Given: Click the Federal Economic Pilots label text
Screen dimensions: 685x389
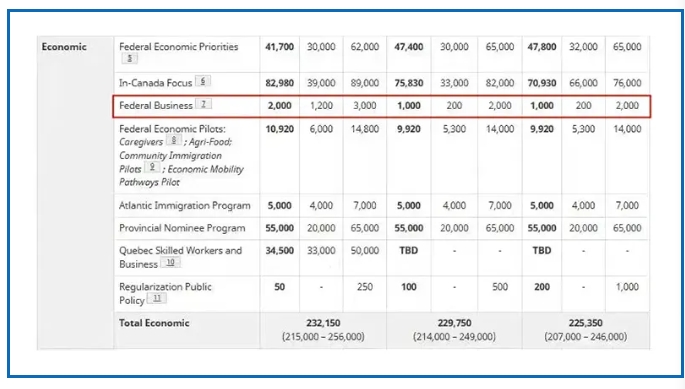Looking at the screenshot, I should point(173,129).
